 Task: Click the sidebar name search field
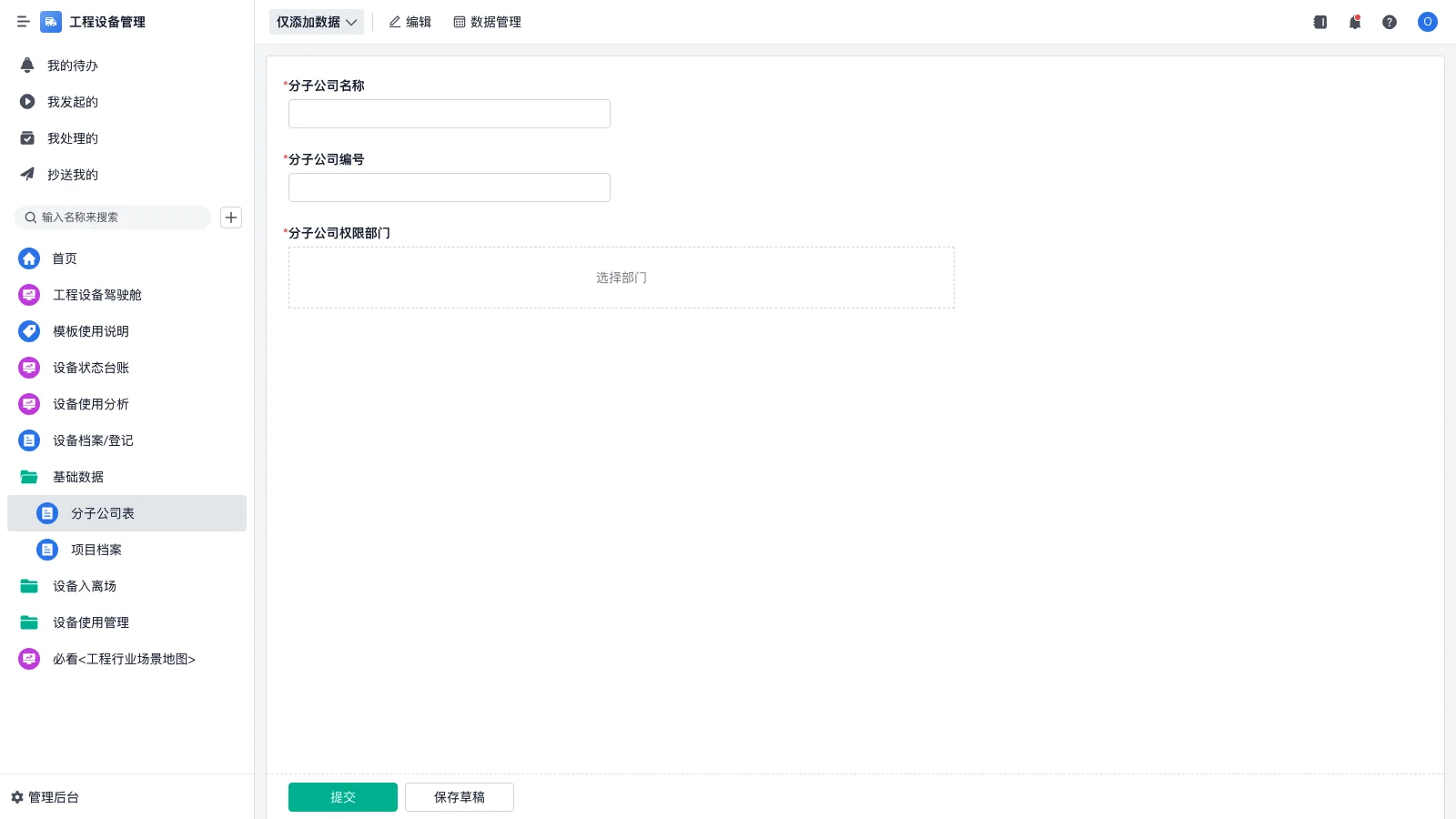coord(113,217)
